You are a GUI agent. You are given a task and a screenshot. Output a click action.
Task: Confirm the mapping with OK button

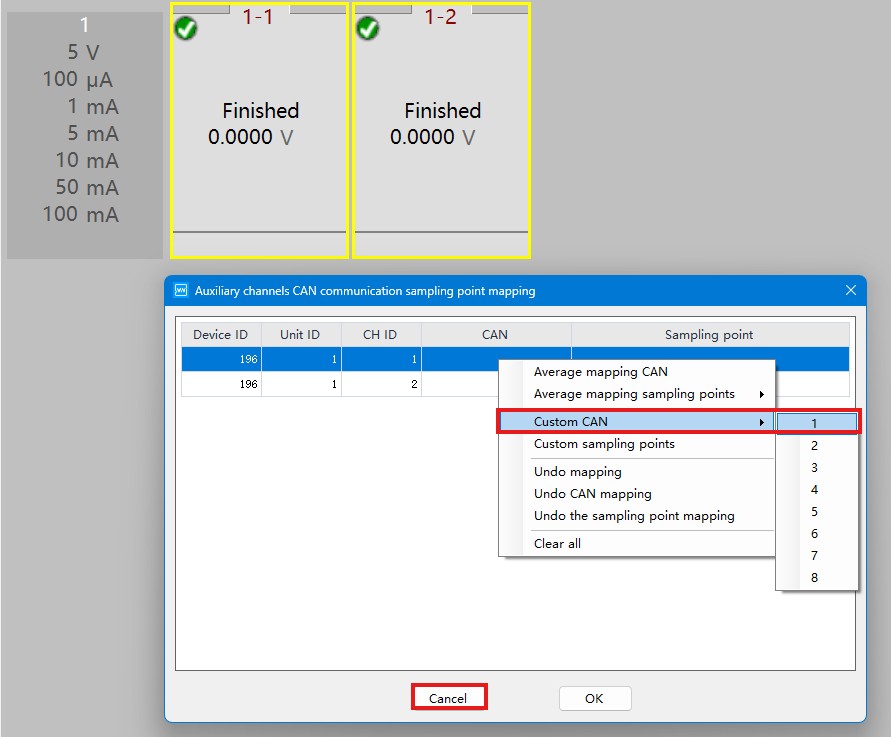tap(594, 699)
